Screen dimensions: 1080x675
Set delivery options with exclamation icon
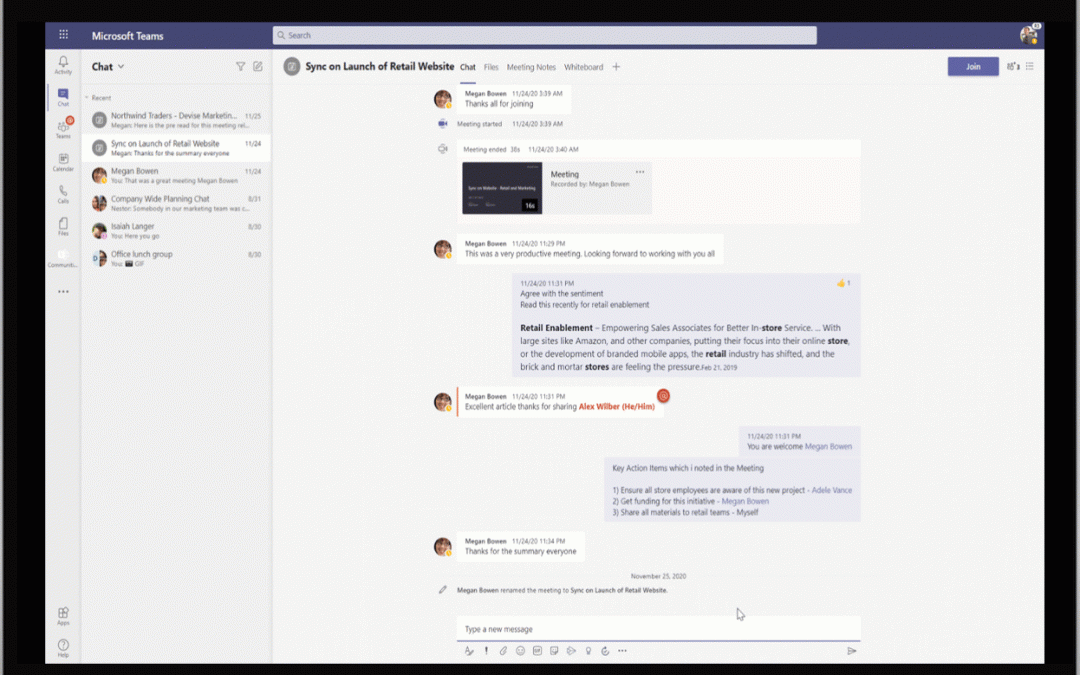point(486,650)
